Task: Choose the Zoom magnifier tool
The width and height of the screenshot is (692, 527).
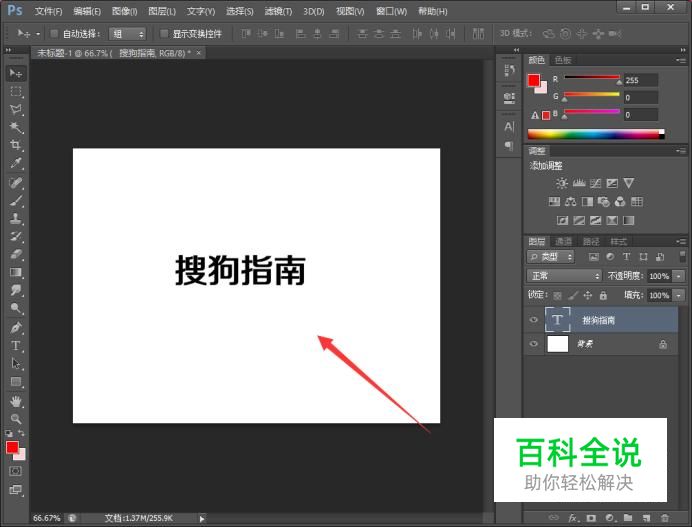Action: point(16,419)
